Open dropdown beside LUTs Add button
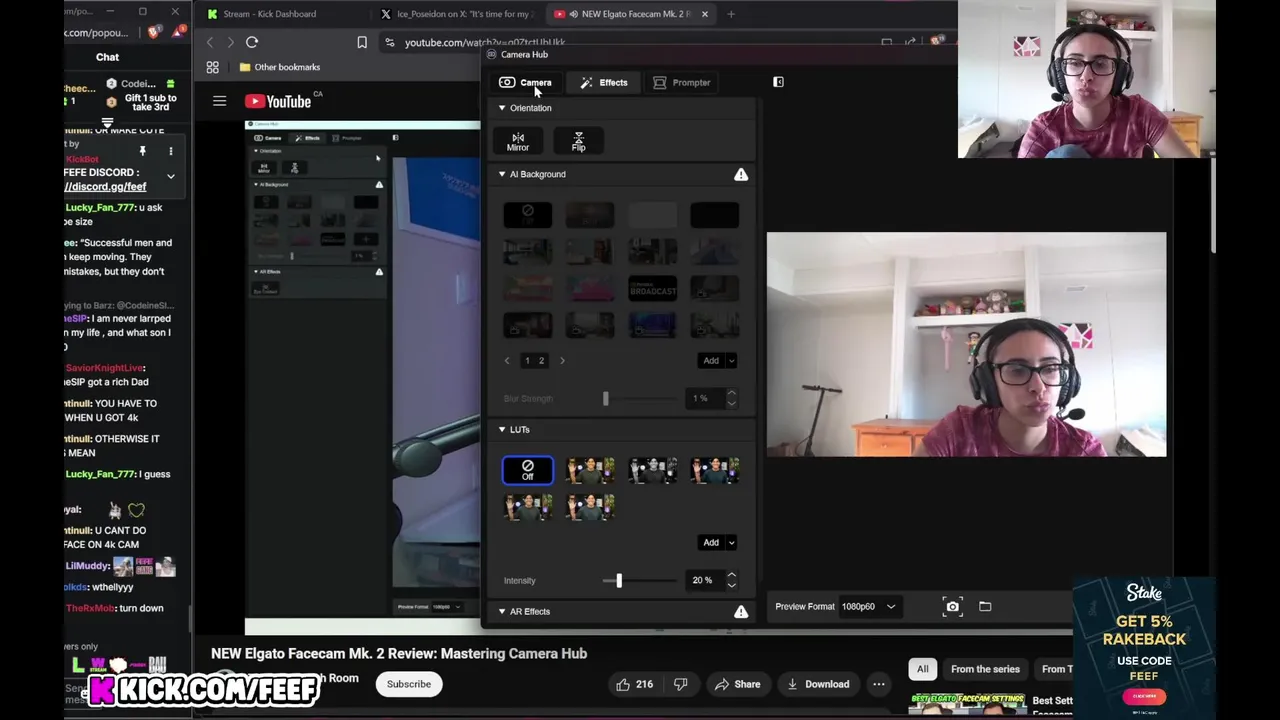Image resolution: width=1280 pixels, height=720 pixels. (731, 543)
